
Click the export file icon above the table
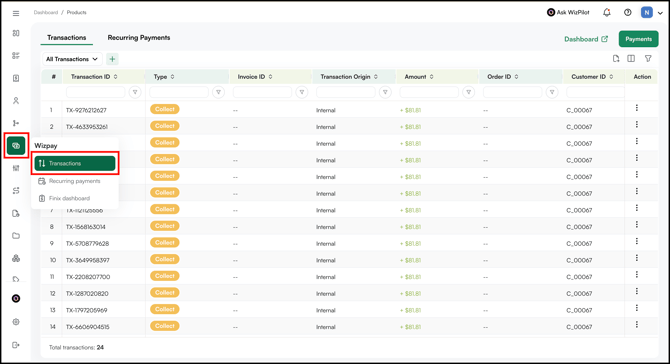616,59
